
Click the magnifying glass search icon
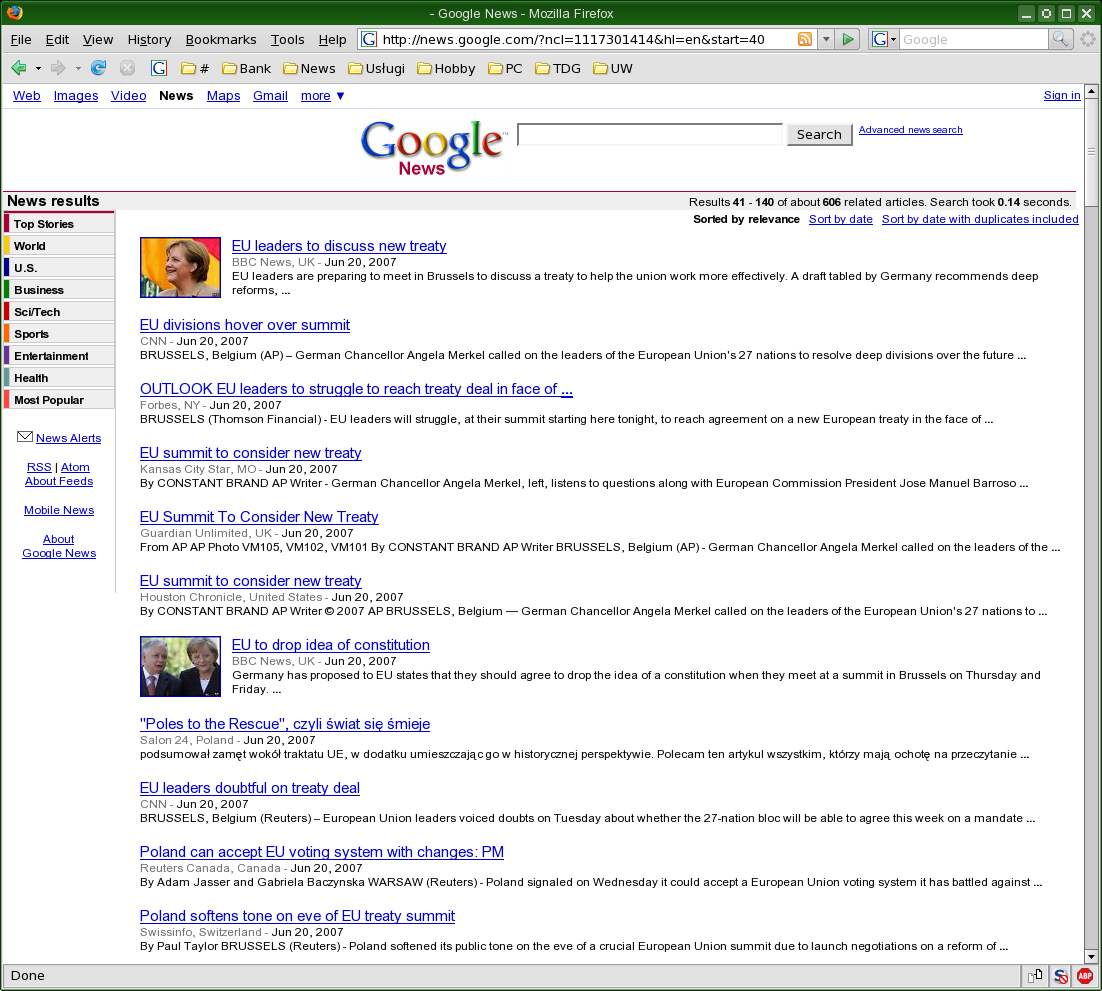point(1060,40)
